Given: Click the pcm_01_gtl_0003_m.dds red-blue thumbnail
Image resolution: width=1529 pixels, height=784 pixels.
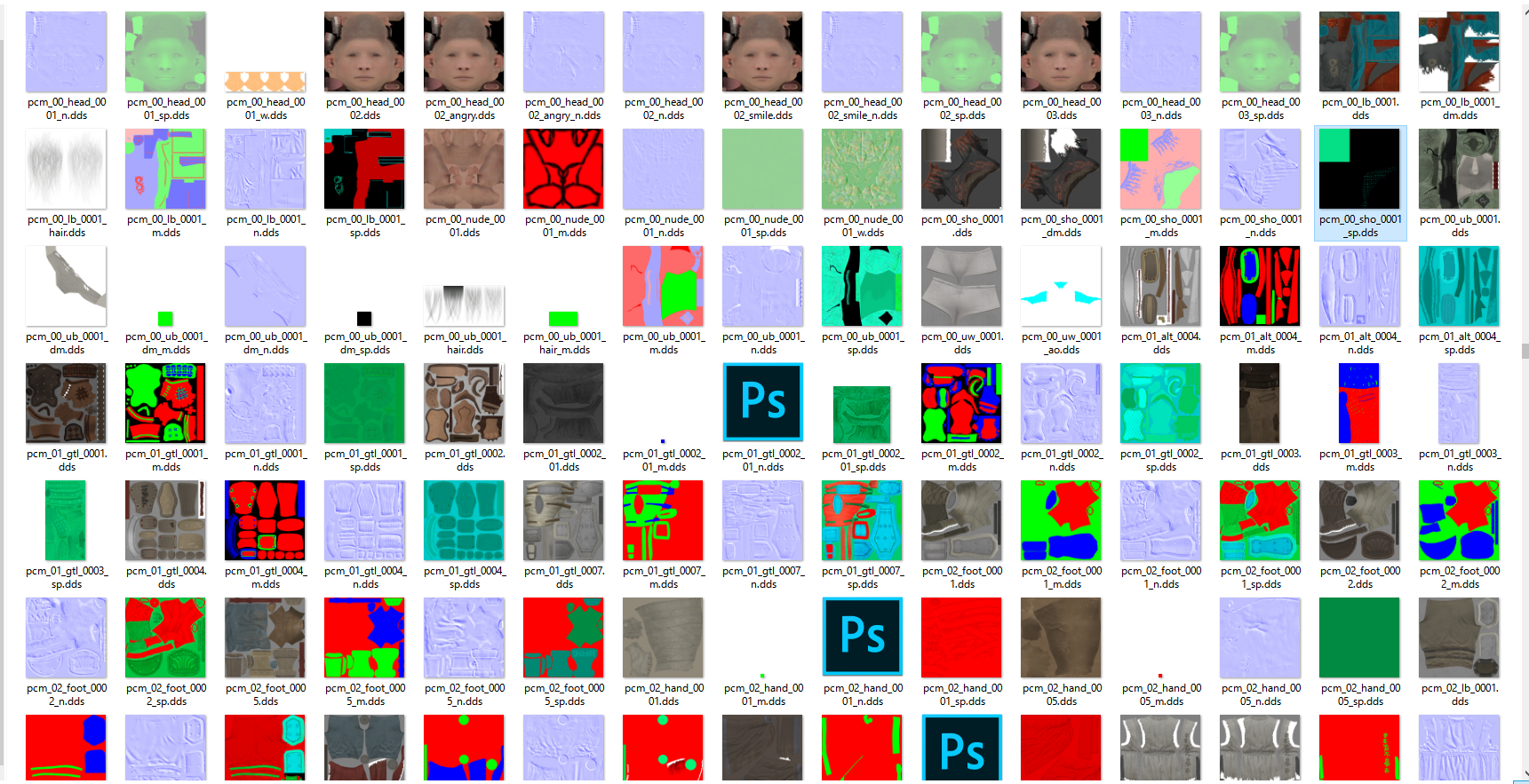Looking at the screenshot, I should coord(1359,403).
